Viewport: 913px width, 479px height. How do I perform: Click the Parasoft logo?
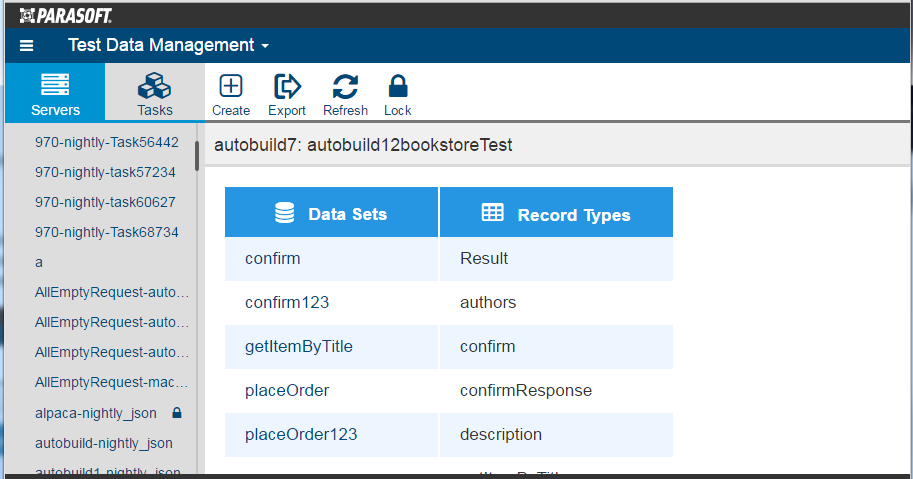(65, 16)
